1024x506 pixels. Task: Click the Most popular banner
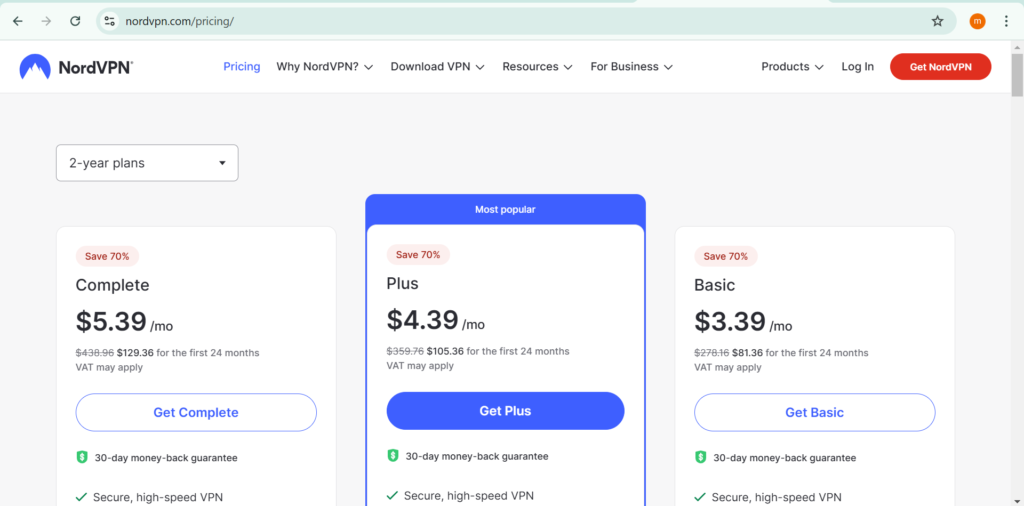pyautogui.click(x=505, y=210)
